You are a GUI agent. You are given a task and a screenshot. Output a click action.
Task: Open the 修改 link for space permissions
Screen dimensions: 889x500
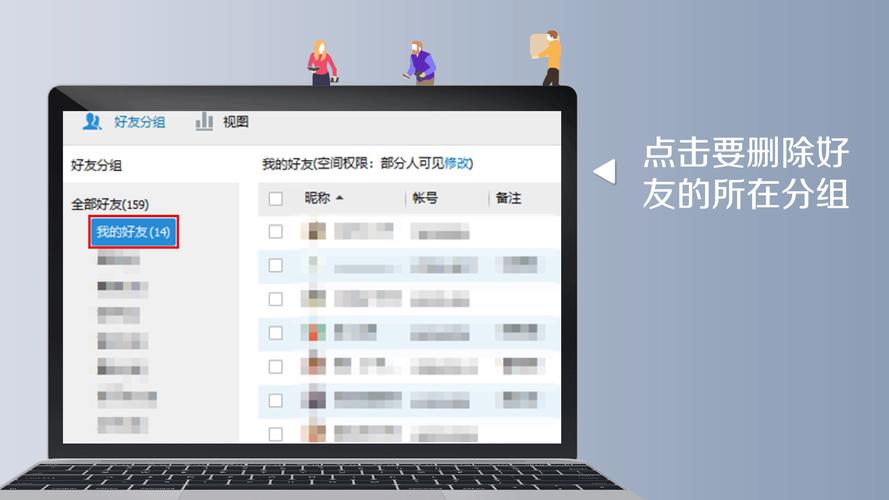point(457,163)
